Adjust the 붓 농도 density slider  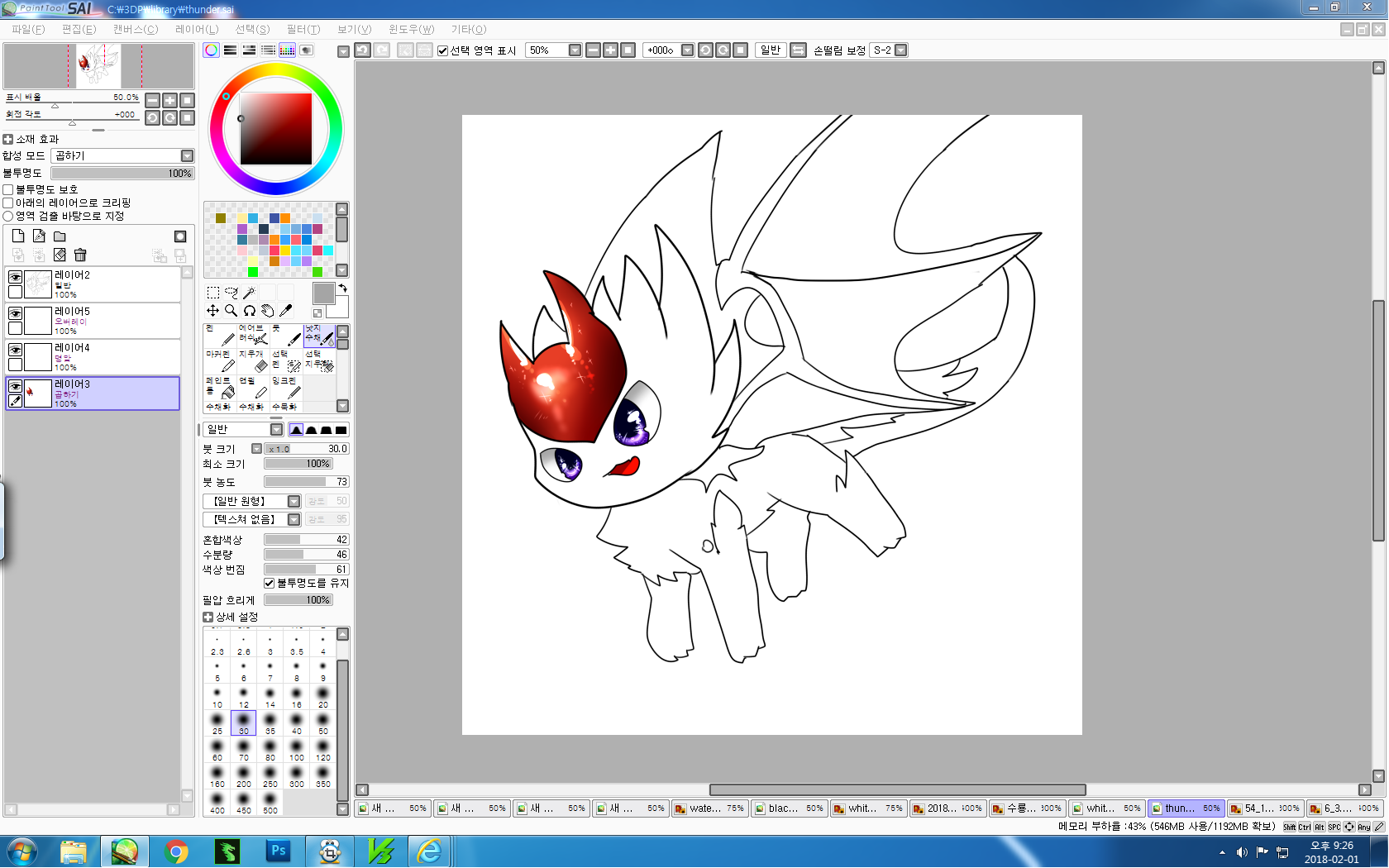pos(307,482)
